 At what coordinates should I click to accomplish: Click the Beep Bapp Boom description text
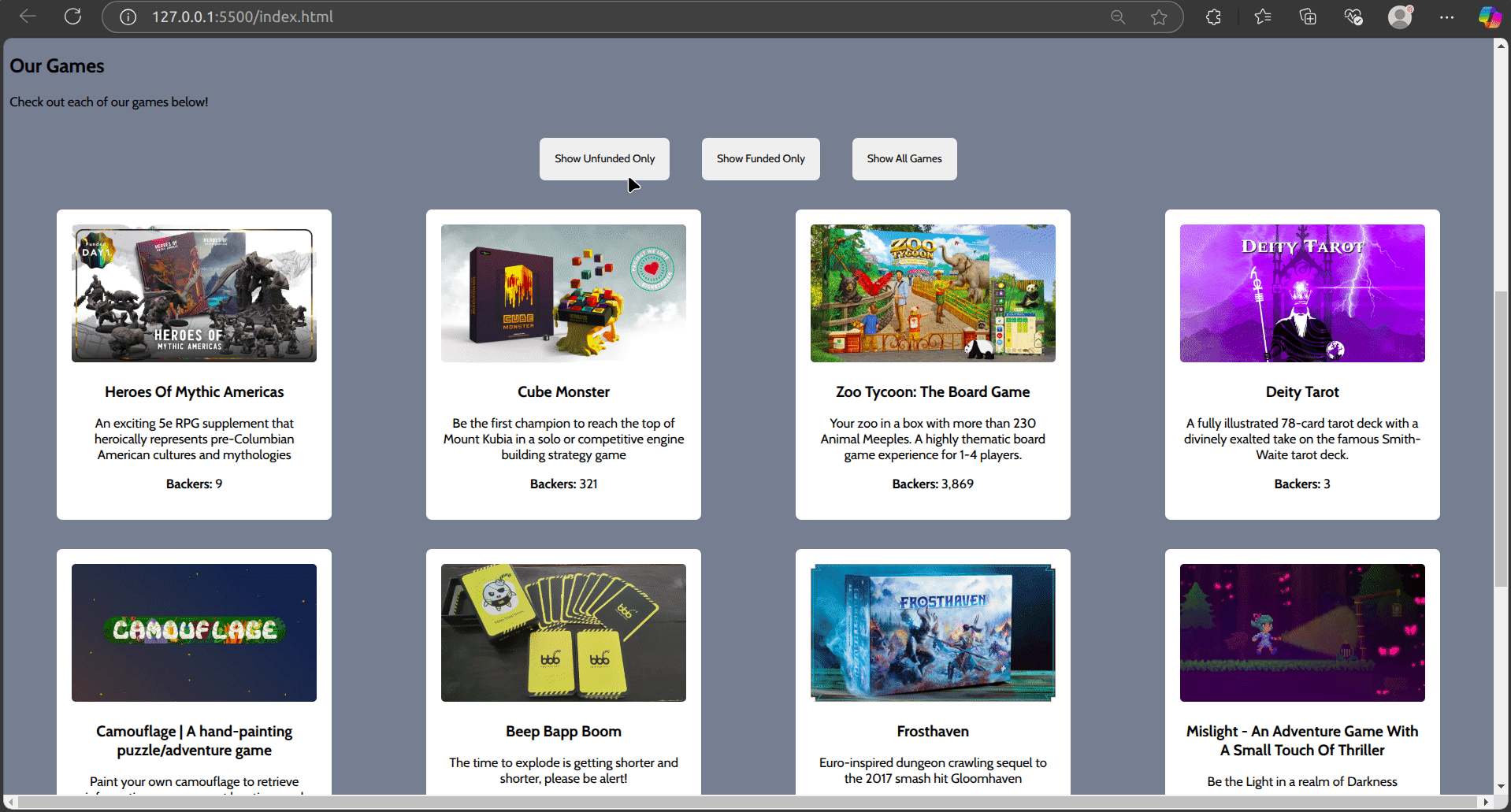click(563, 771)
